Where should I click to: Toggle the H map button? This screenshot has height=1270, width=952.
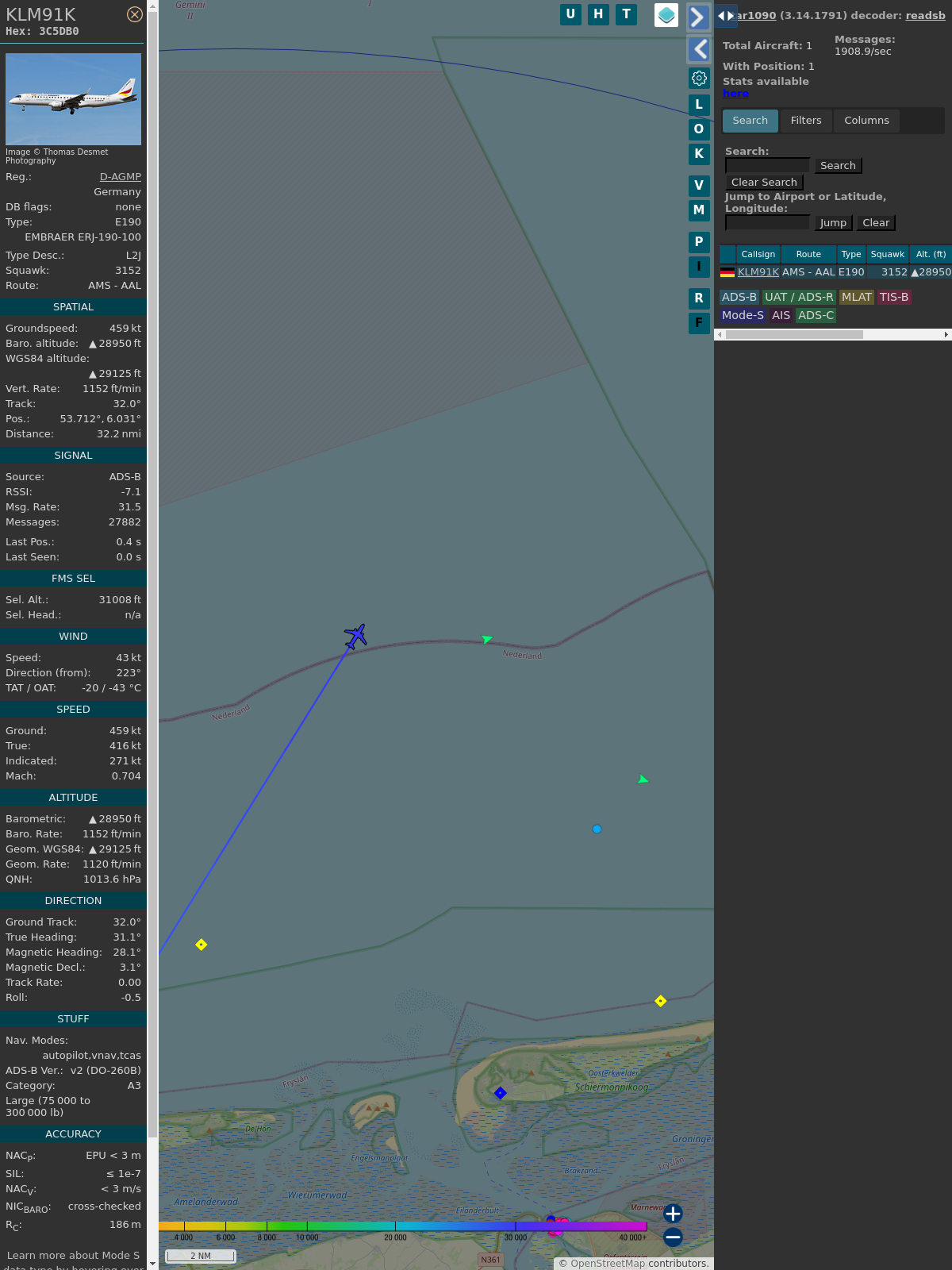click(598, 14)
